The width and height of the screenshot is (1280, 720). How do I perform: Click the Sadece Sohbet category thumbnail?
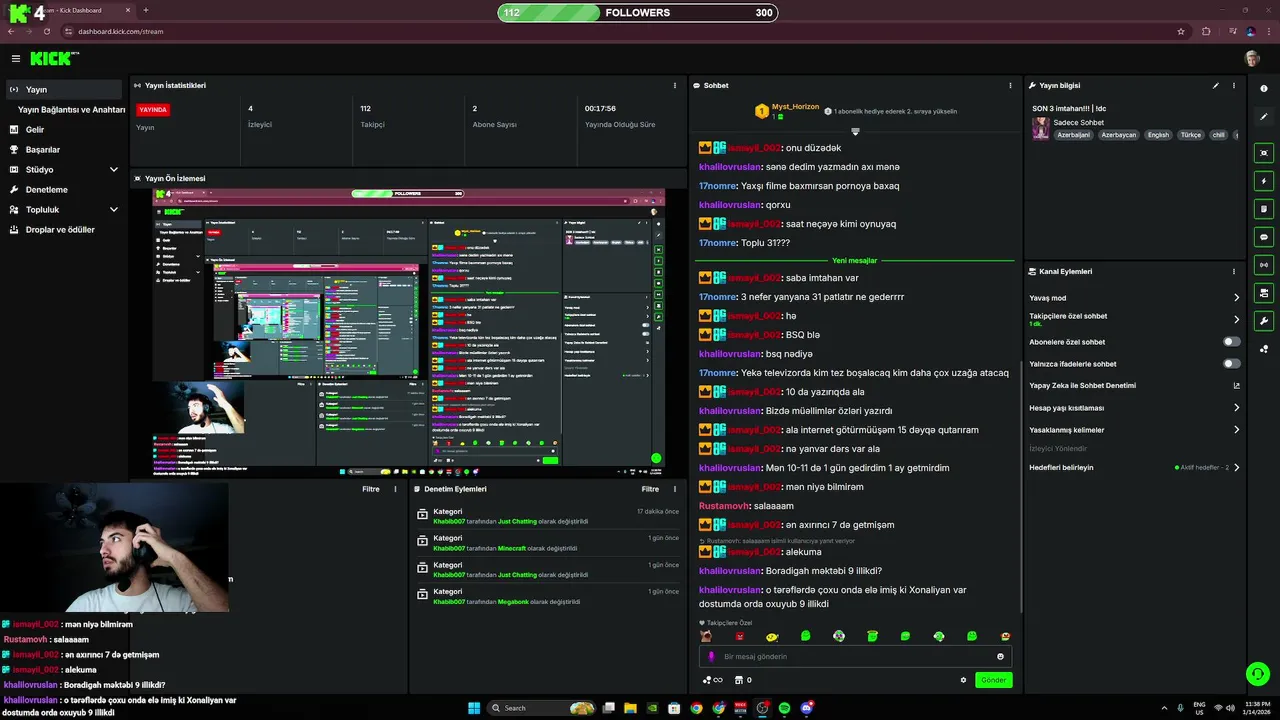1041,128
